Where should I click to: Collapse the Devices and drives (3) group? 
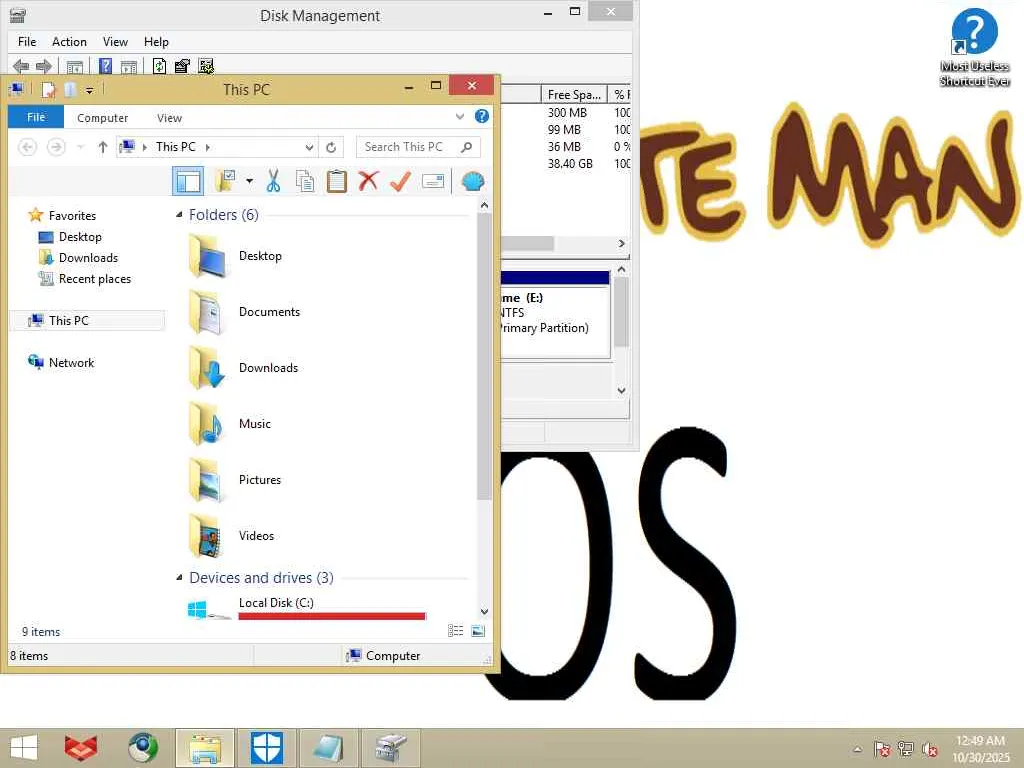tap(179, 577)
